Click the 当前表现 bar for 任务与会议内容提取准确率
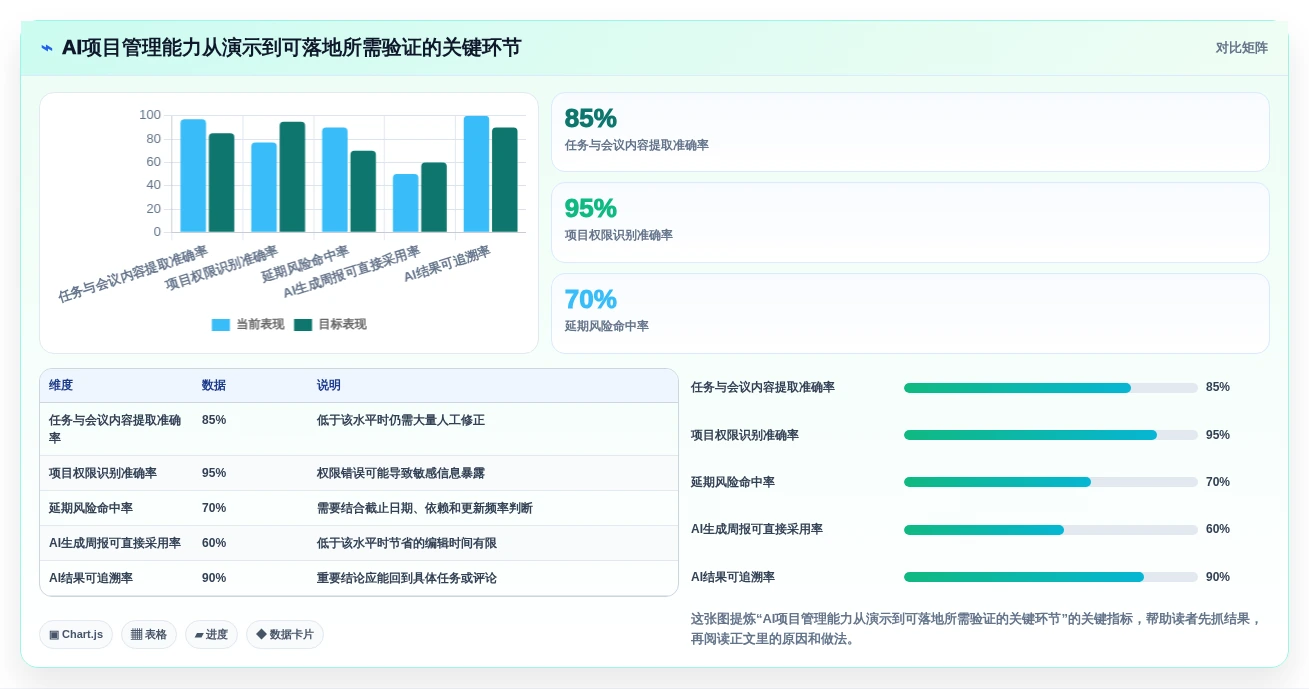Image resolution: width=1309 pixels, height=689 pixels. [193, 176]
